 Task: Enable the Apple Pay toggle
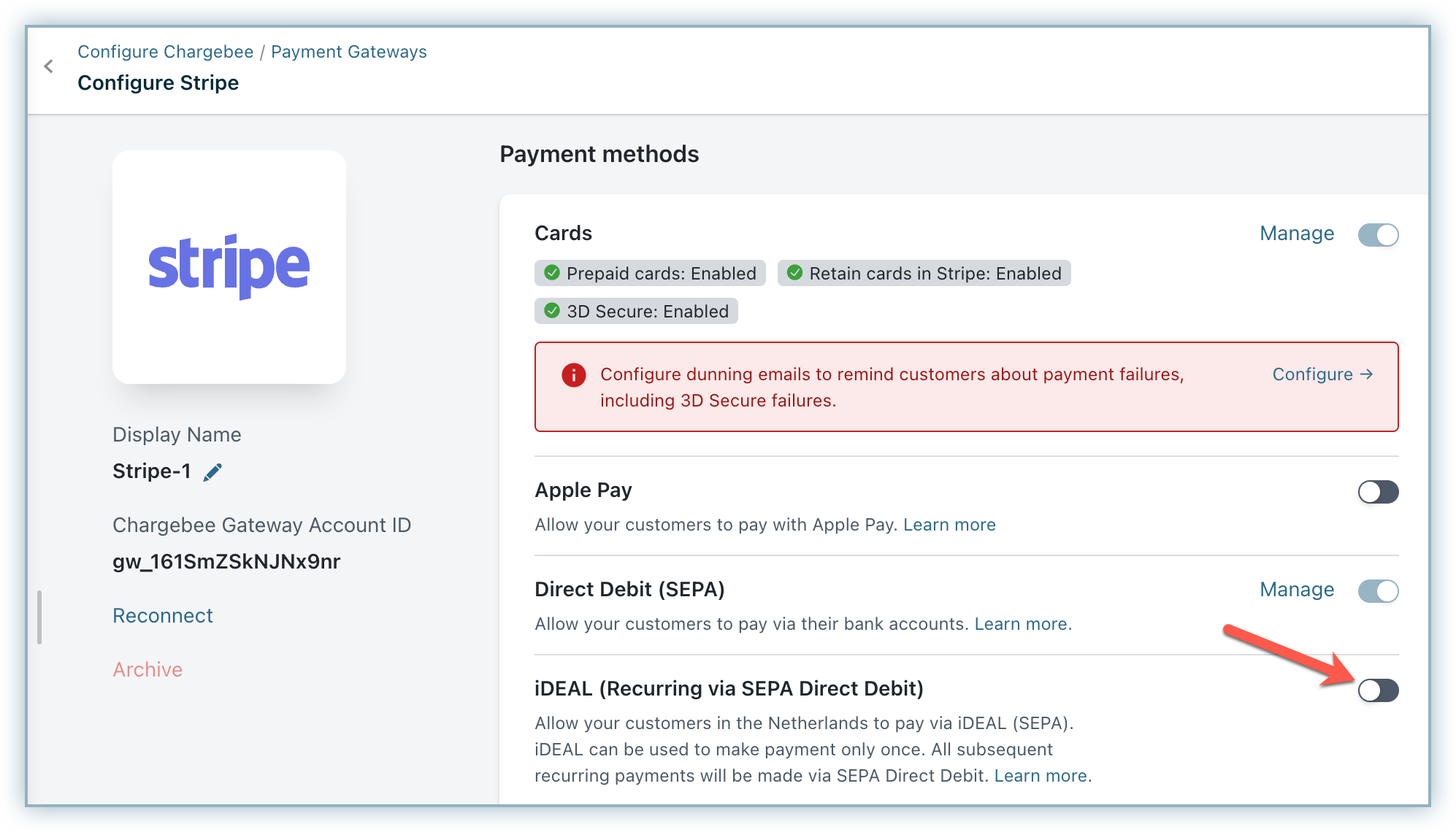[1377, 492]
